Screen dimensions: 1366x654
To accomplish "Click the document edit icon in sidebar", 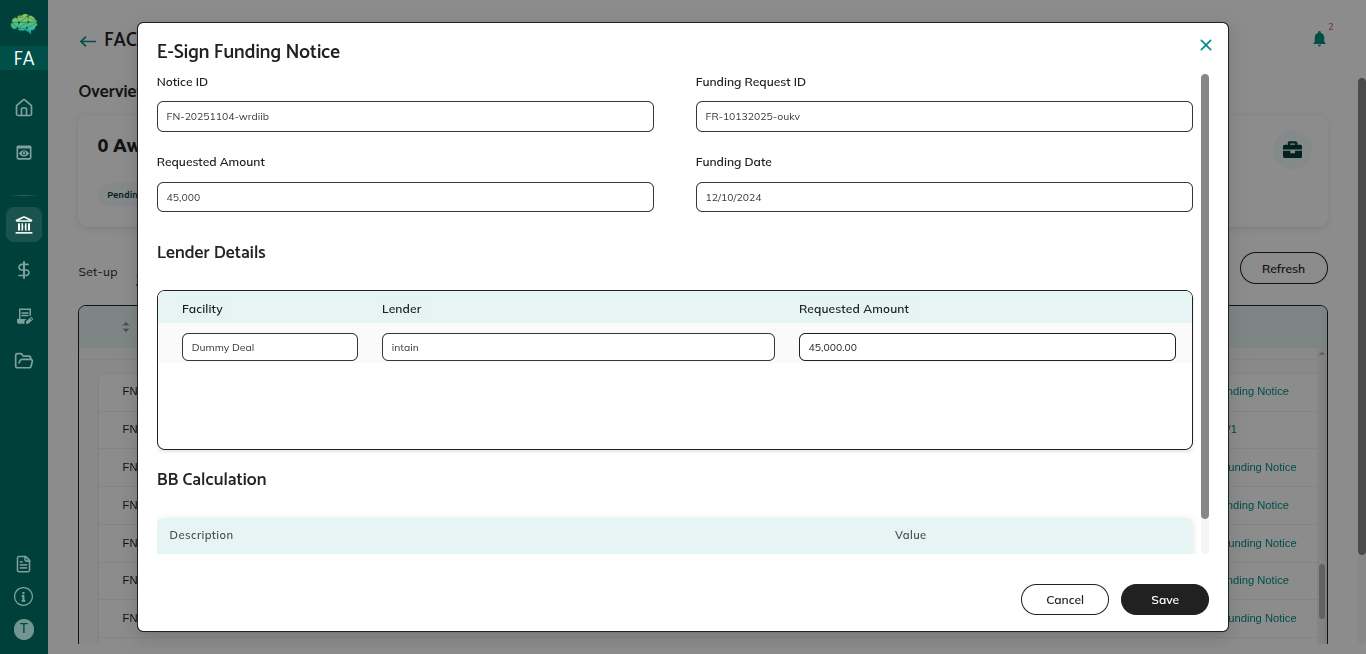I will tap(24, 316).
